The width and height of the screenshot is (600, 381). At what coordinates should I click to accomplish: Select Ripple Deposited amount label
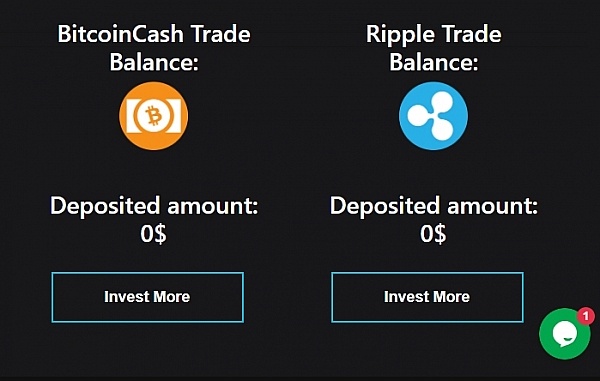[434, 207]
